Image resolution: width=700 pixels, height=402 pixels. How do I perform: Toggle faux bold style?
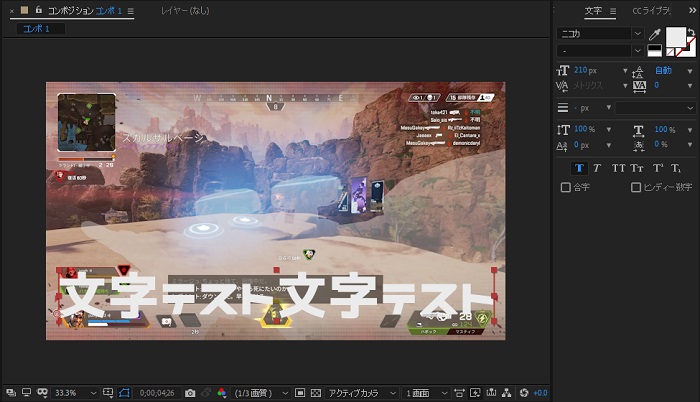coord(579,168)
